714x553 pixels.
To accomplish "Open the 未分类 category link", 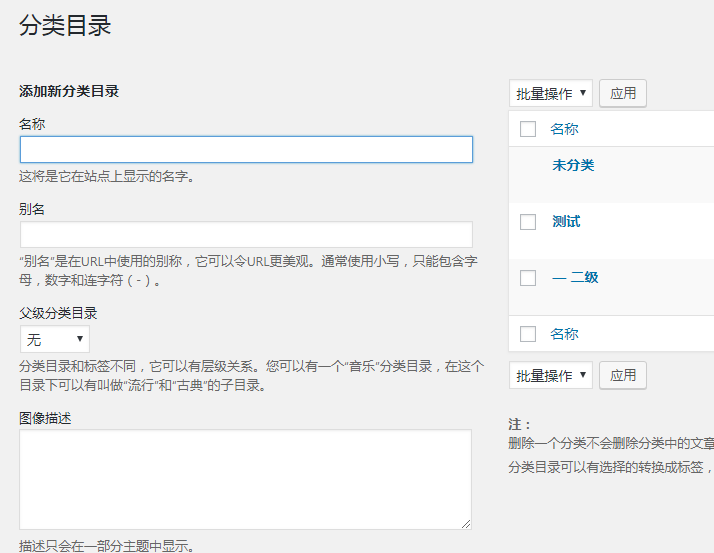I will 573,165.
